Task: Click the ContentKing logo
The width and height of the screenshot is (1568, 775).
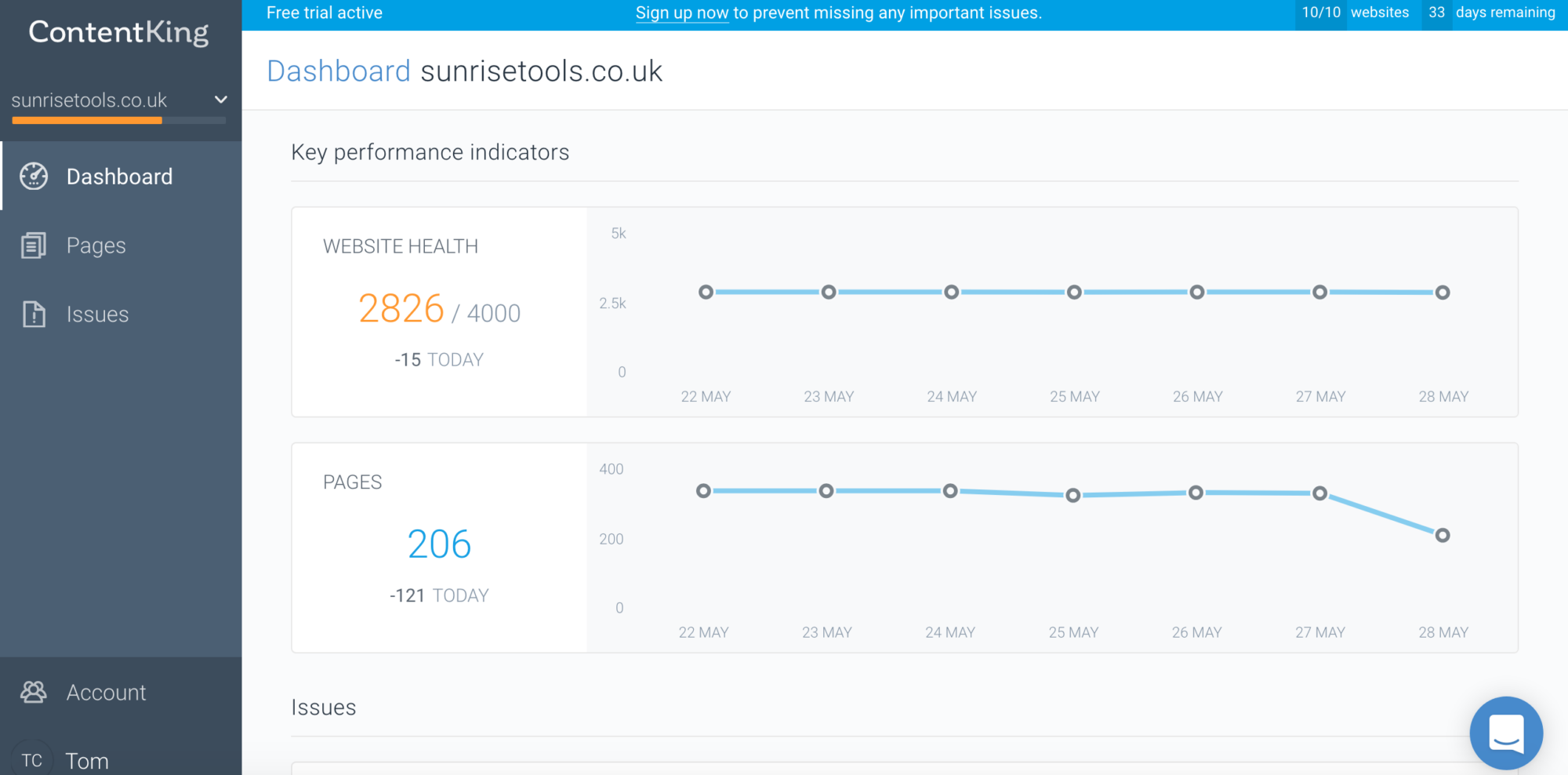Action: [118, 33]
